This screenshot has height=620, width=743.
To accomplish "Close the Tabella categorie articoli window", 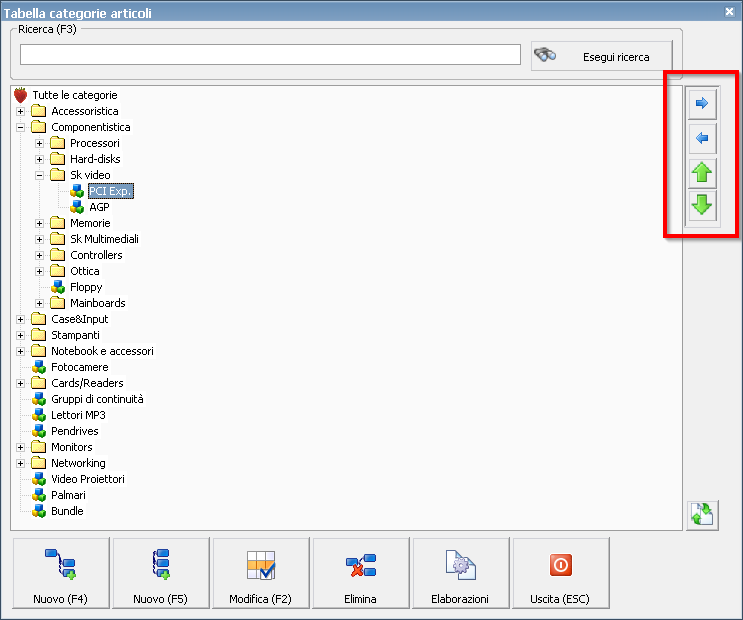I will (729, 12).
